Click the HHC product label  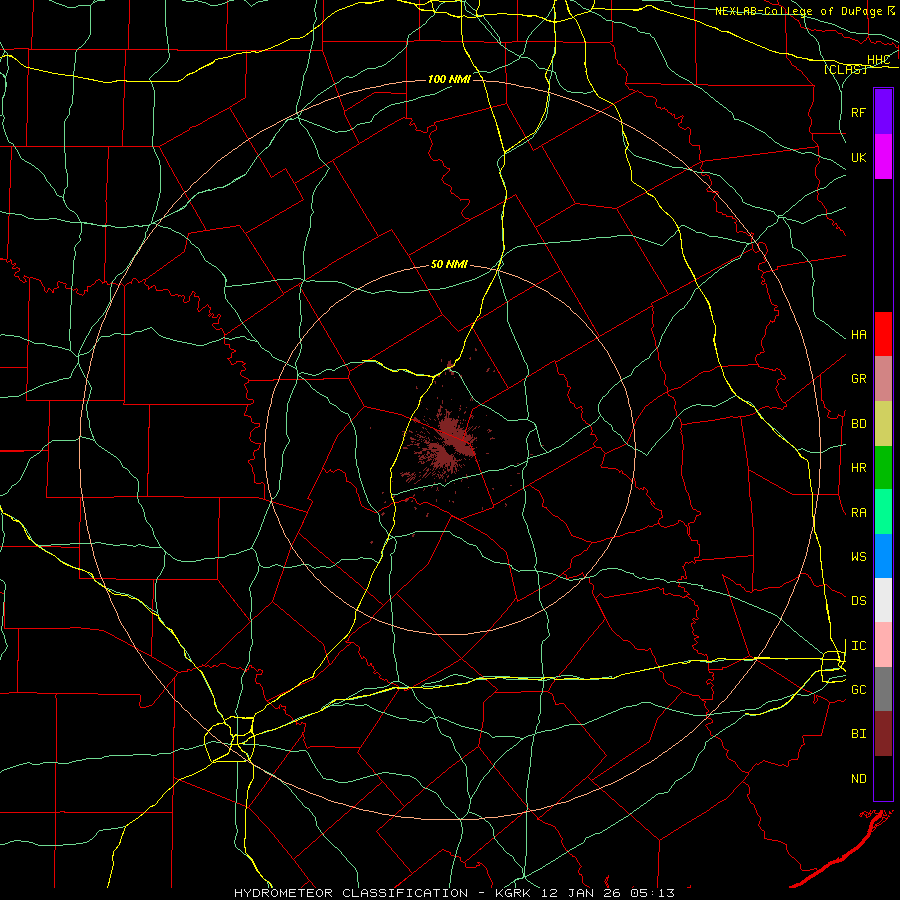click(x=878, y=60)
